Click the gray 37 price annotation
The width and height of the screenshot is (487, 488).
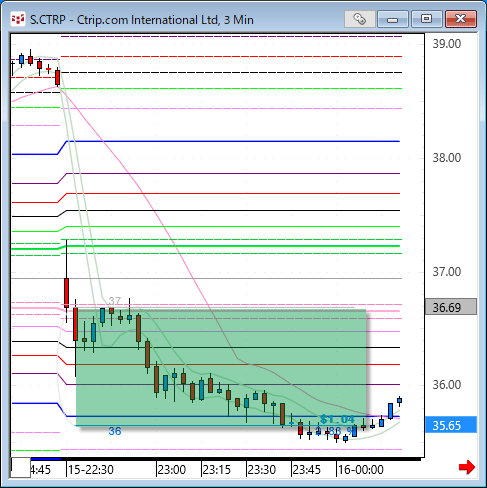tap(114, 301)
